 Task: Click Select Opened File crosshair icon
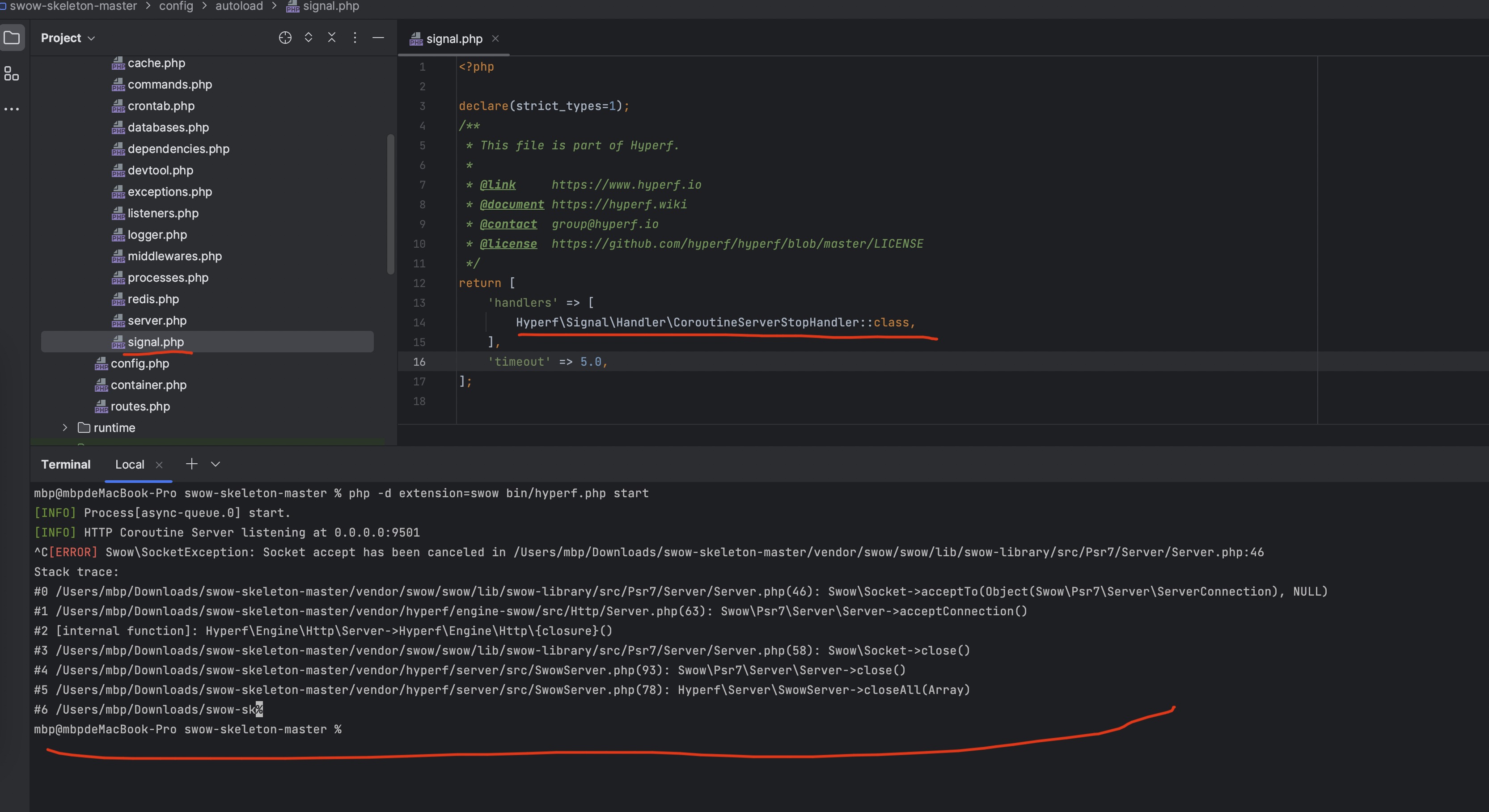pyautogui.click(x=285, y=38)
